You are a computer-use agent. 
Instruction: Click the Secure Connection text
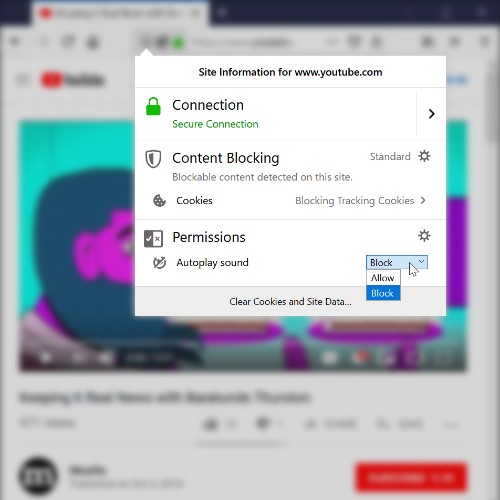(x=215, y=124)
